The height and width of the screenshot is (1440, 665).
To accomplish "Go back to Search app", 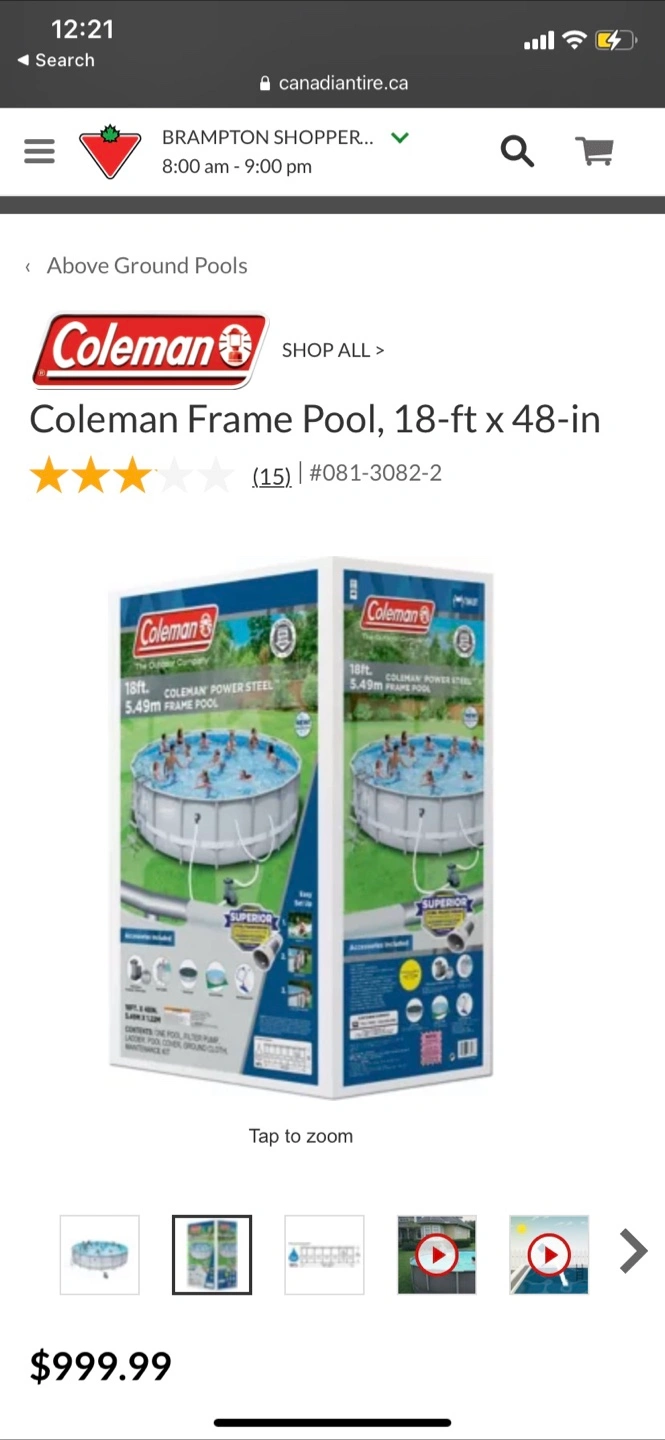I will (56, 60).
